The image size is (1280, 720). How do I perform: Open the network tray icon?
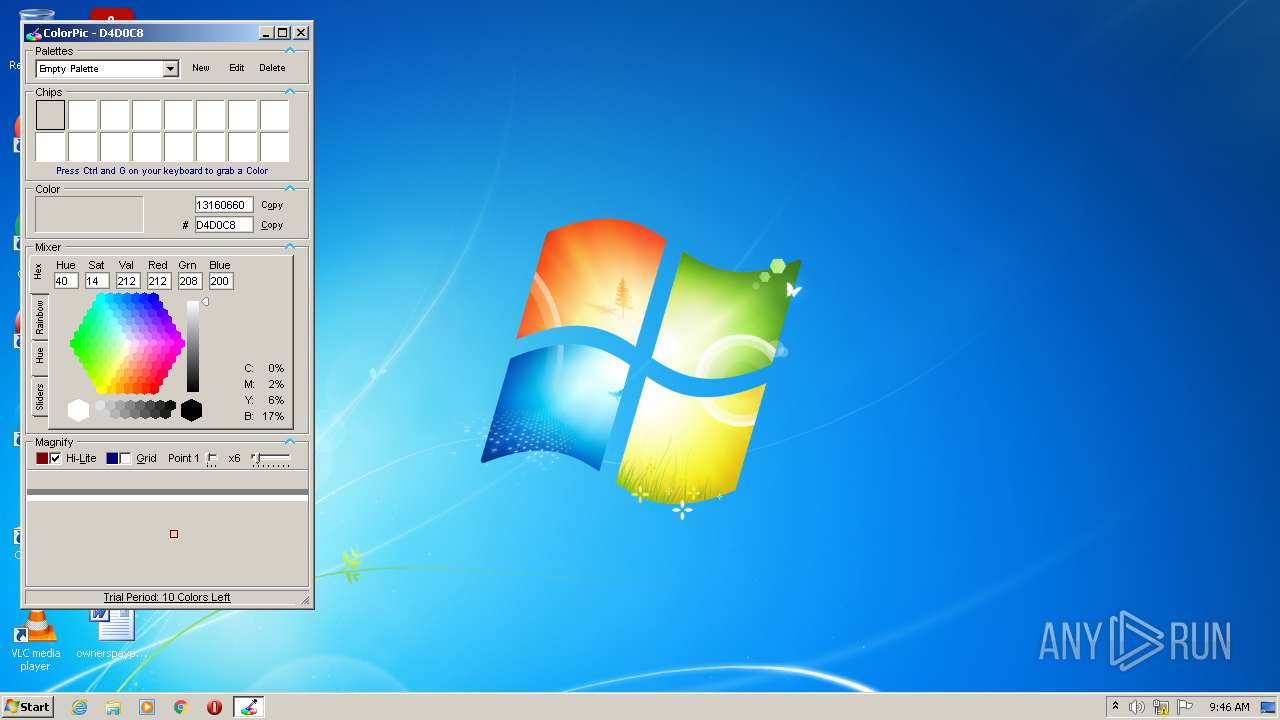[1161, 707]
